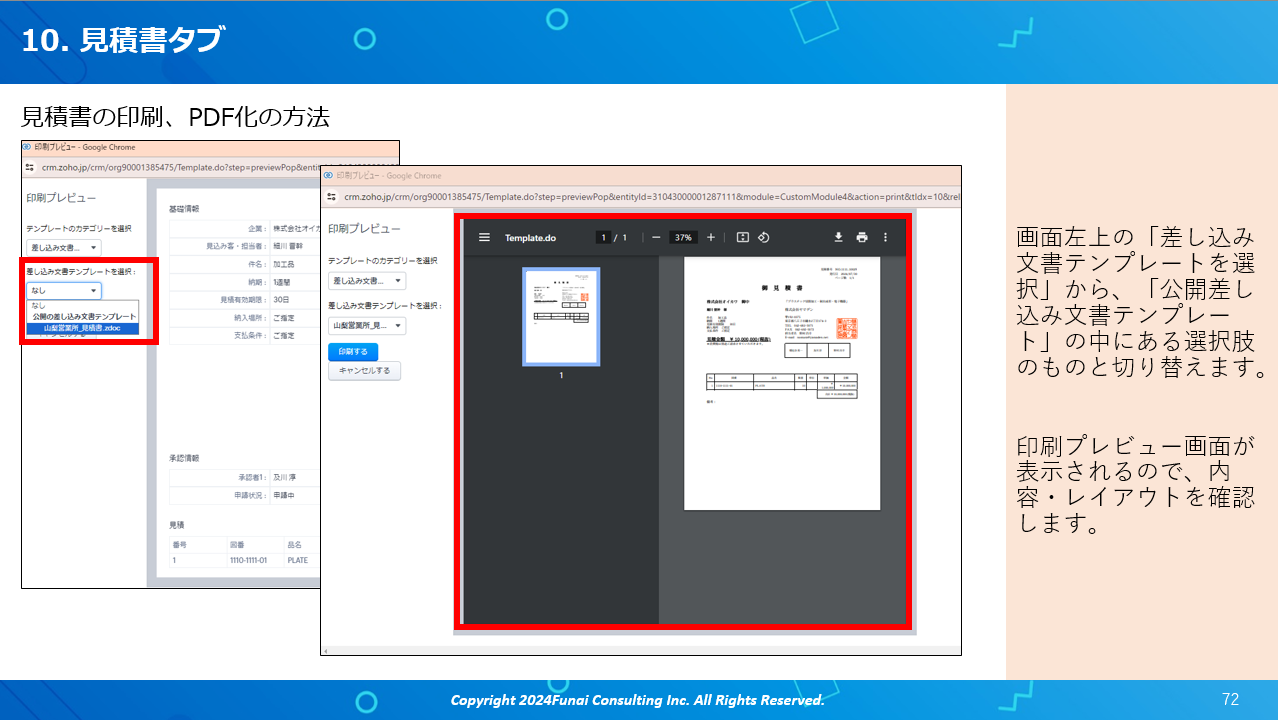Click the Zoho favicon in front window title bar
Viewport: 1278px width, 720px height.
pyautogui.click(x=327, y=175)
